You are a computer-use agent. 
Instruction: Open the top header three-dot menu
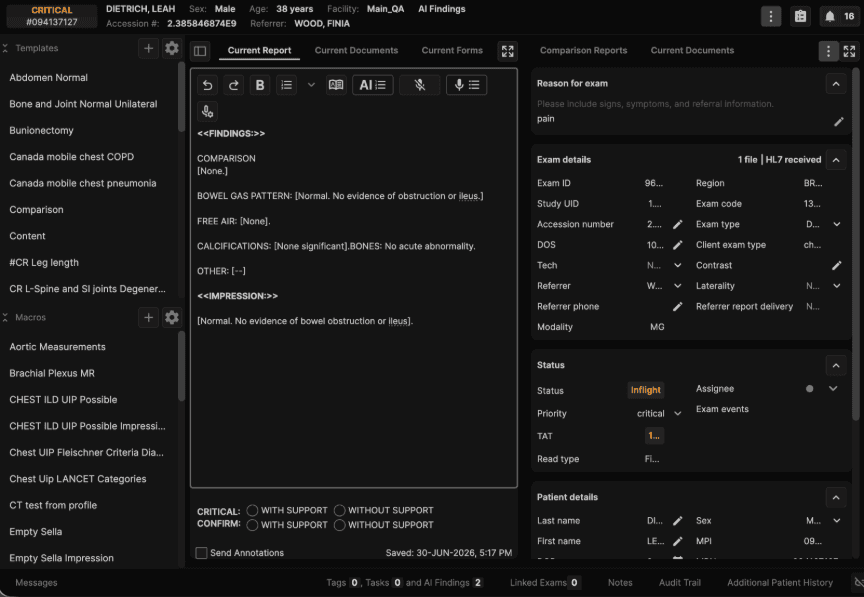(771, 17)
